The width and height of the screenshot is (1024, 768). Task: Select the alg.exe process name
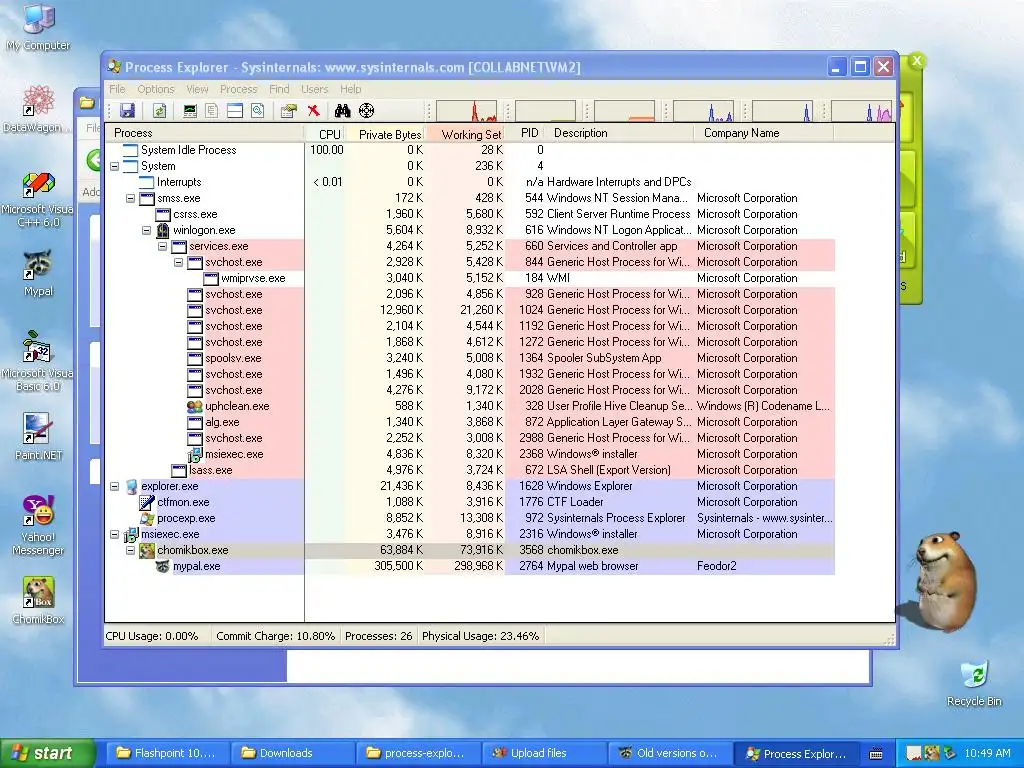point(222,423)
